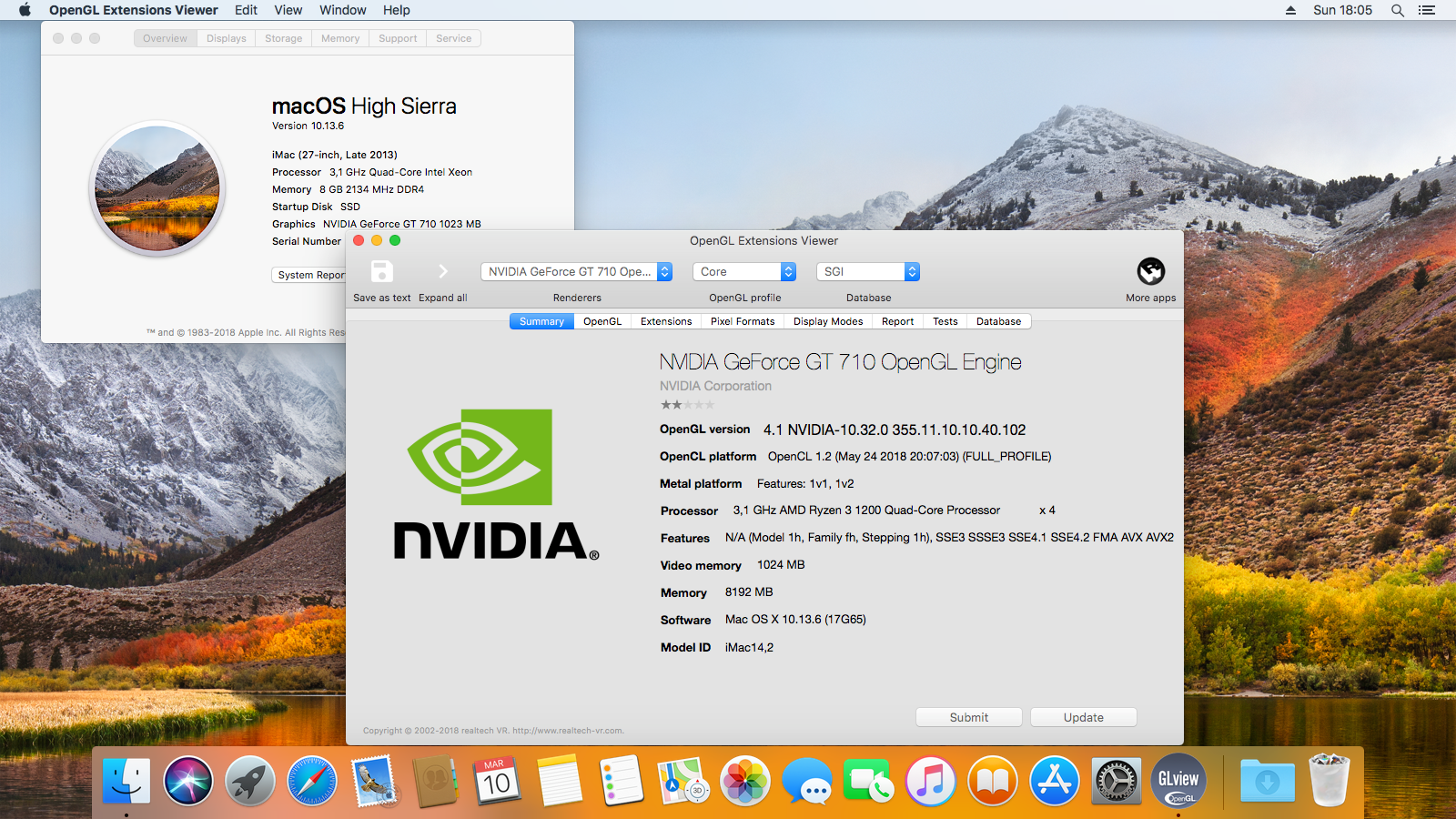This screenshot has width=1456, height=819.
Task: Select Memory tab in About This Mac window
Action: 340,38
